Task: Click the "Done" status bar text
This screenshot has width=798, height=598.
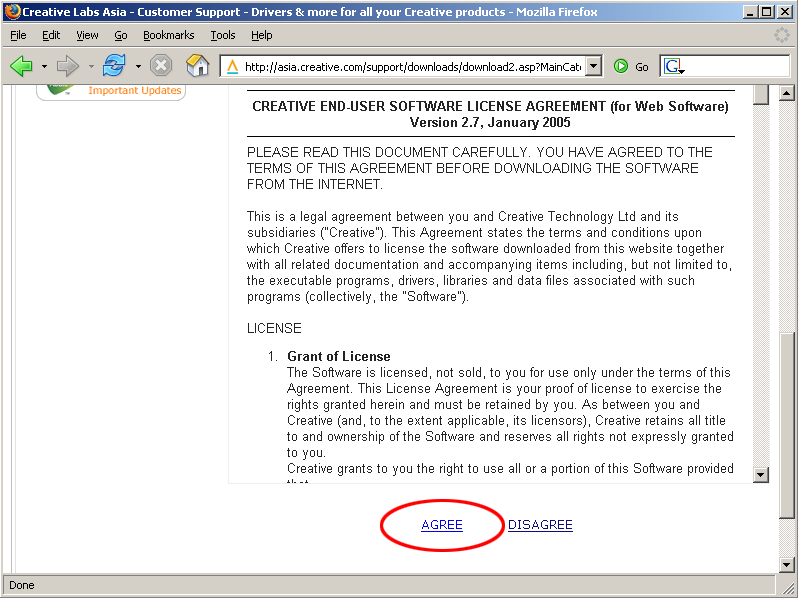Action: point(21,585)
